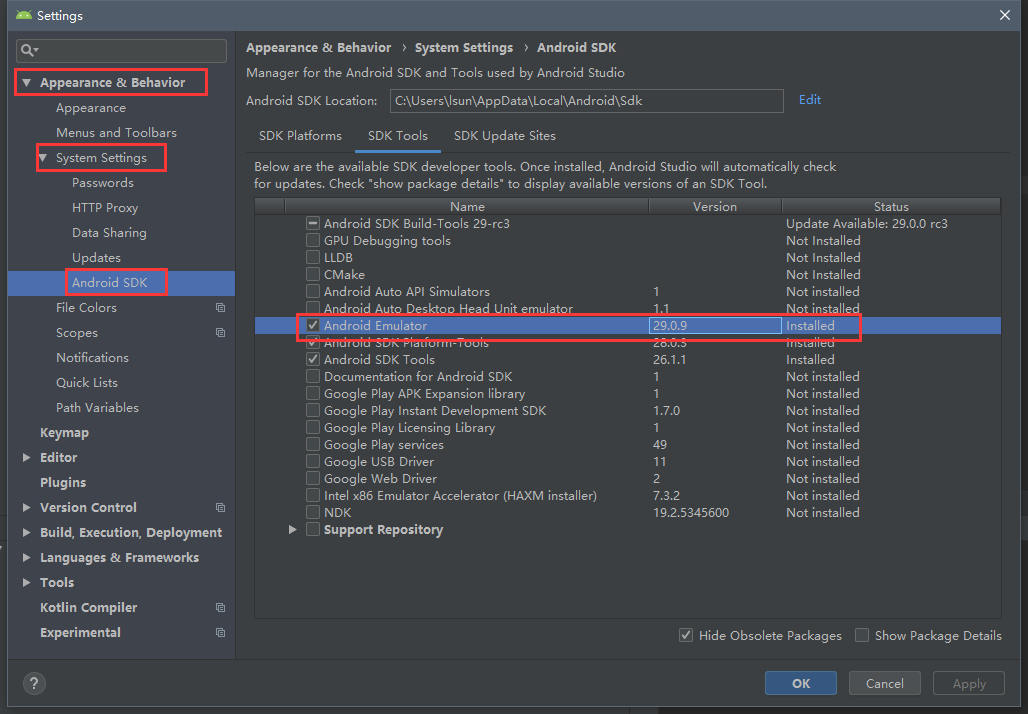Image resolution: width=1028 pixels, height=714 pixels.
Task: Check the Support Repository checkbox
Action: coord(313,530)
